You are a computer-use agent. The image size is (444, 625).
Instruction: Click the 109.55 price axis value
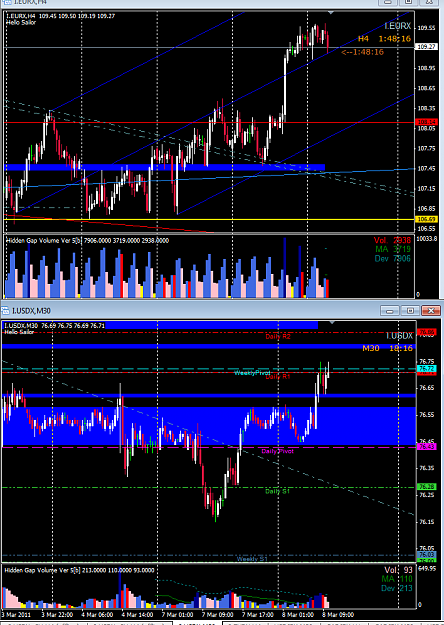(x=426, y=28)
